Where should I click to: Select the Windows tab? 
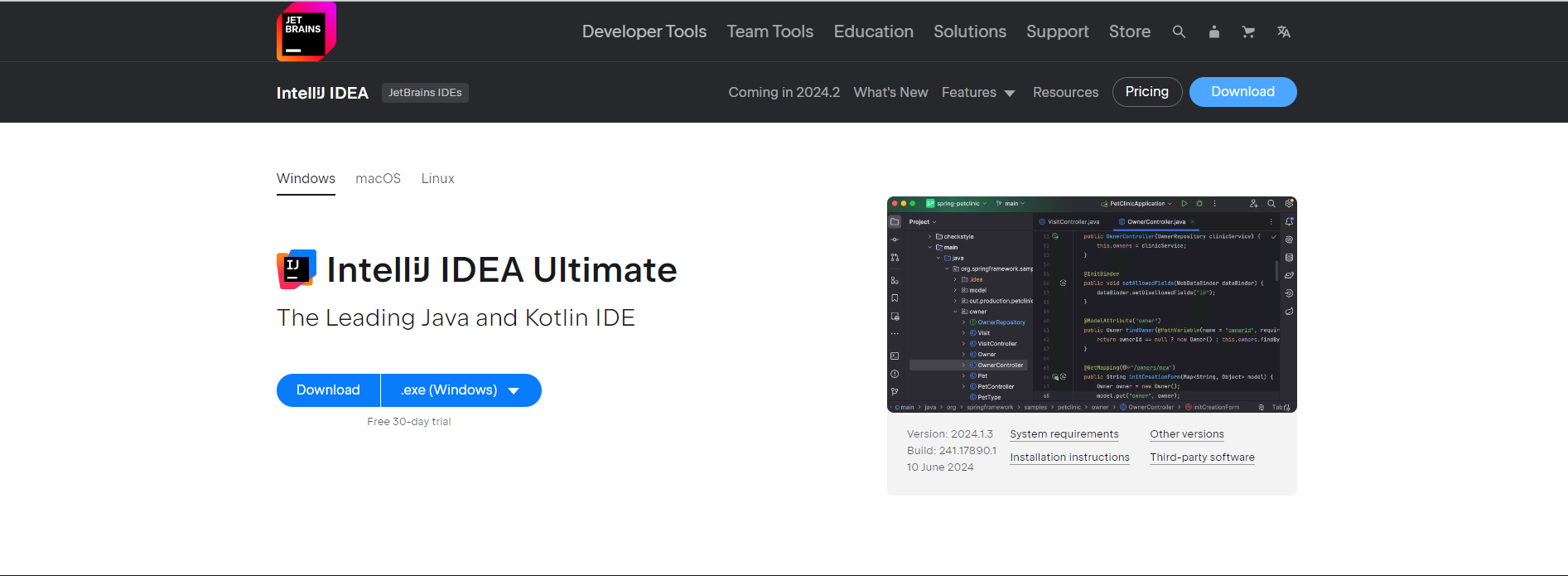(x=306, y=178)
